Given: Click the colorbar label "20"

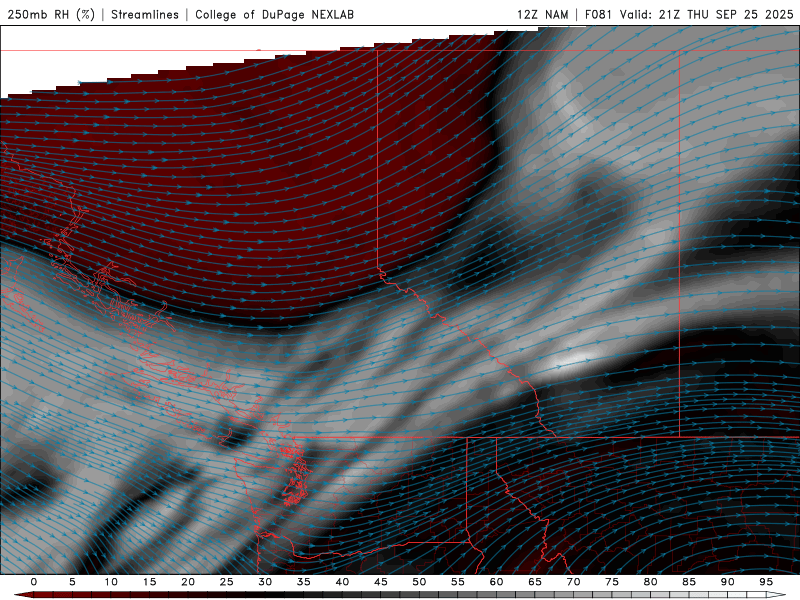Looking at the screenshot, I should (188, 582).
